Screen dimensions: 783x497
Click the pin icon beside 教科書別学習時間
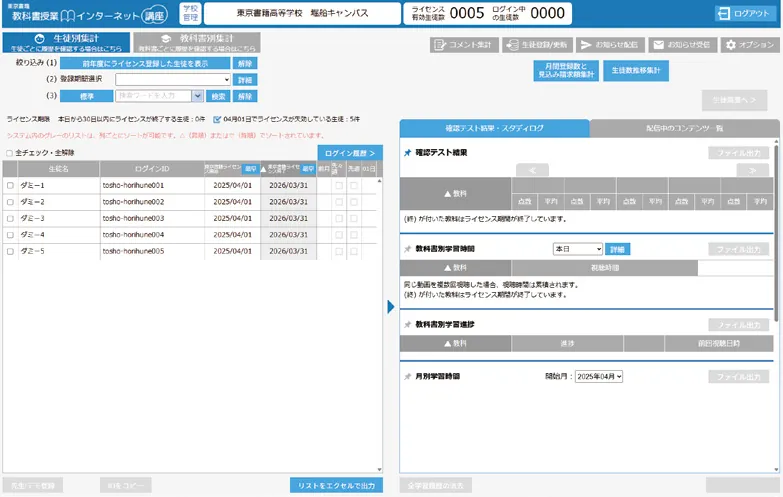coord(407,249)
